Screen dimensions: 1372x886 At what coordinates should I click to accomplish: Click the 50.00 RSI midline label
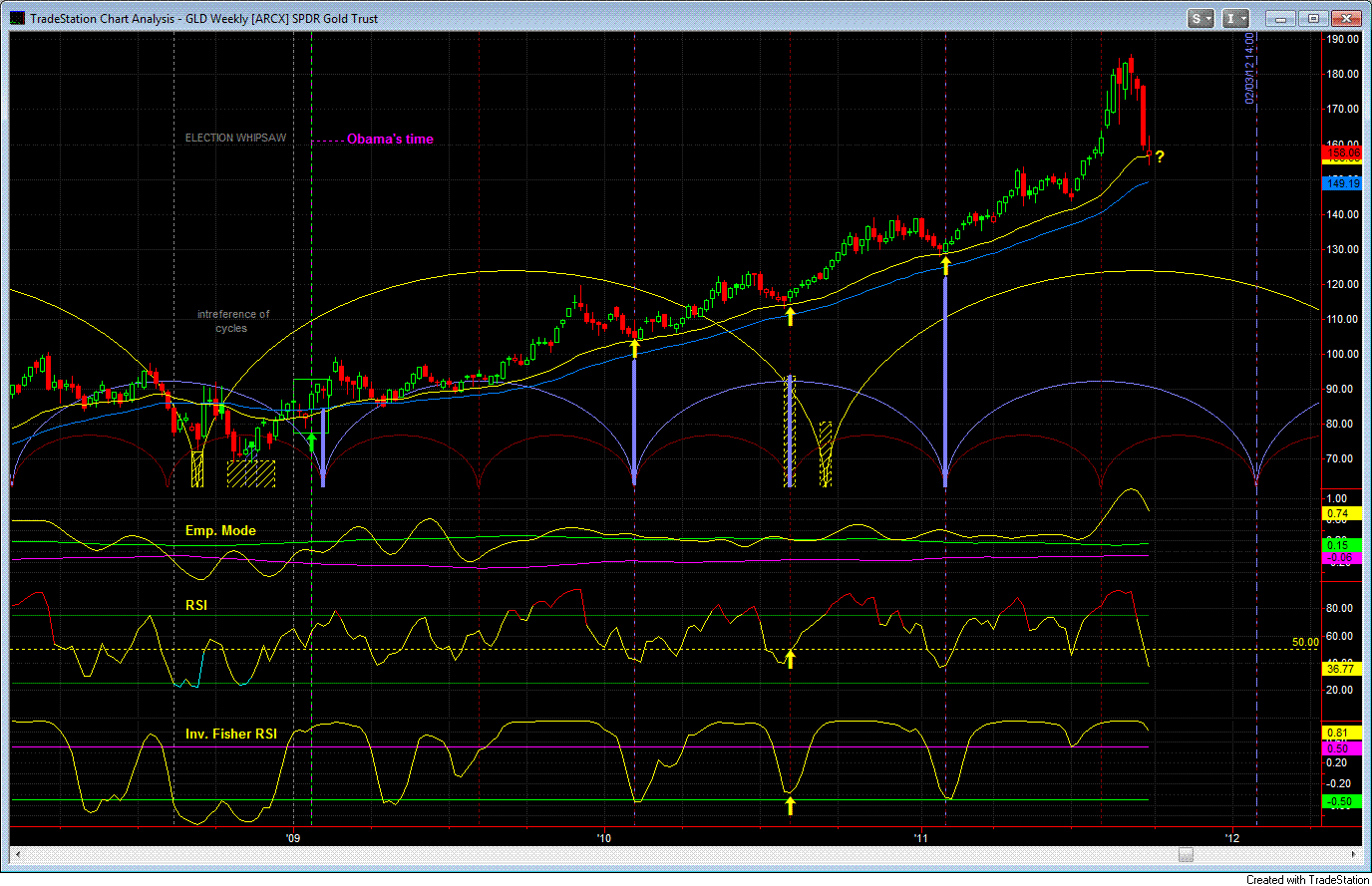point(1305,642)
